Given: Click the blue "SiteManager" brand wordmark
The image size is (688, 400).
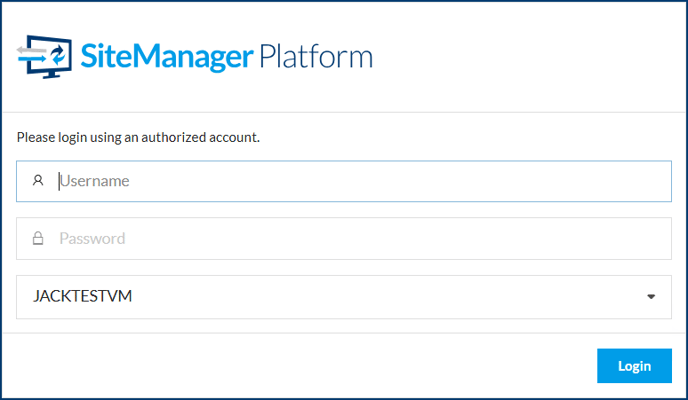Looking at the screenshot, I should point(167,57).
